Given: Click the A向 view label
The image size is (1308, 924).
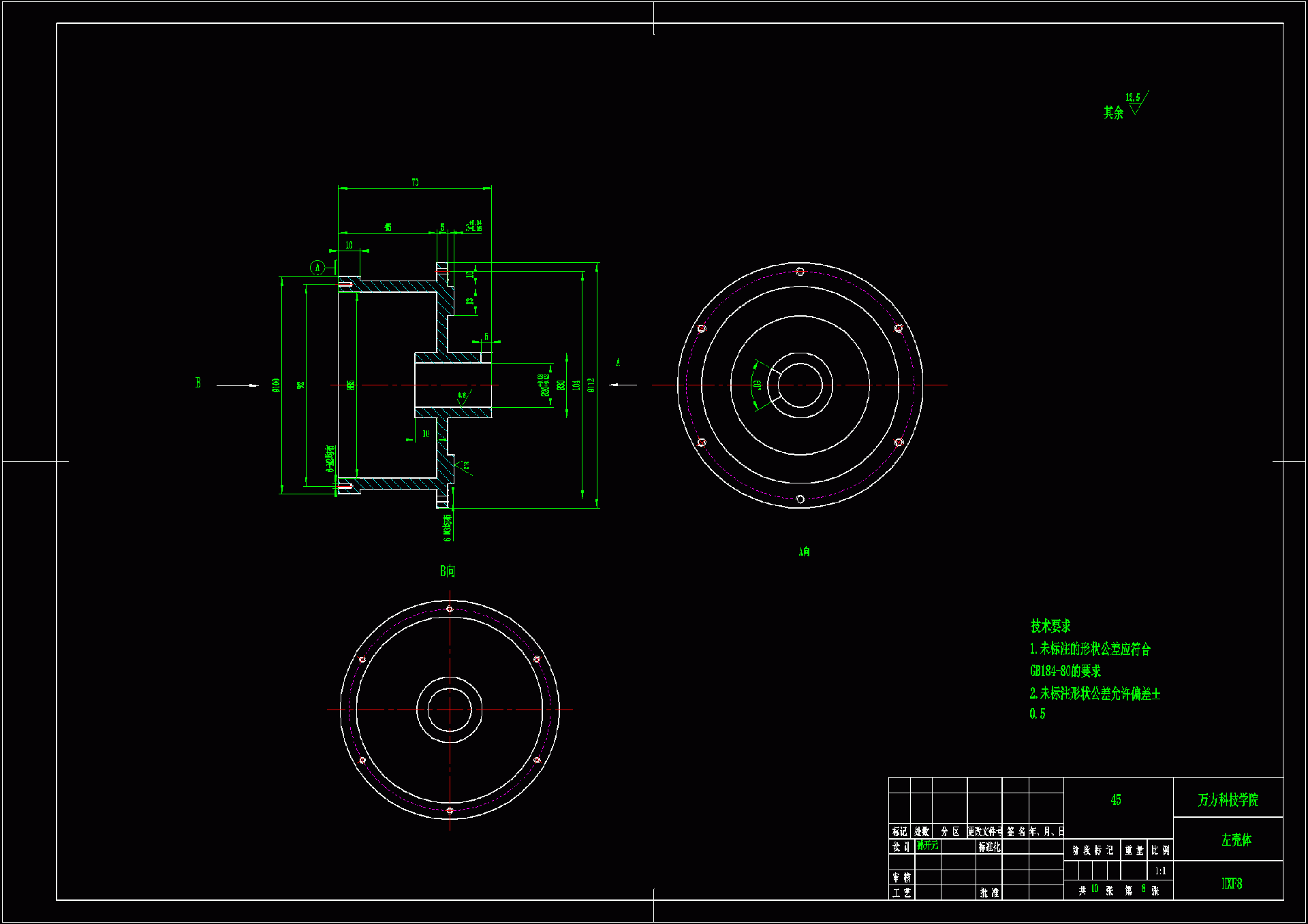Looking at the screenshot, I should click(x=805, y=552).
